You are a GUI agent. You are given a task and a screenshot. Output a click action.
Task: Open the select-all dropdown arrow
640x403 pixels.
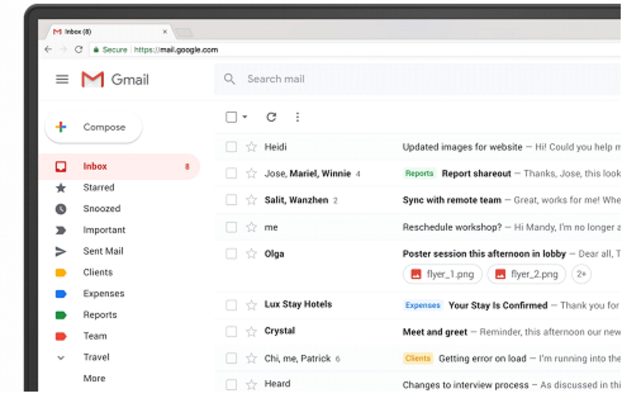pos(245,117)
